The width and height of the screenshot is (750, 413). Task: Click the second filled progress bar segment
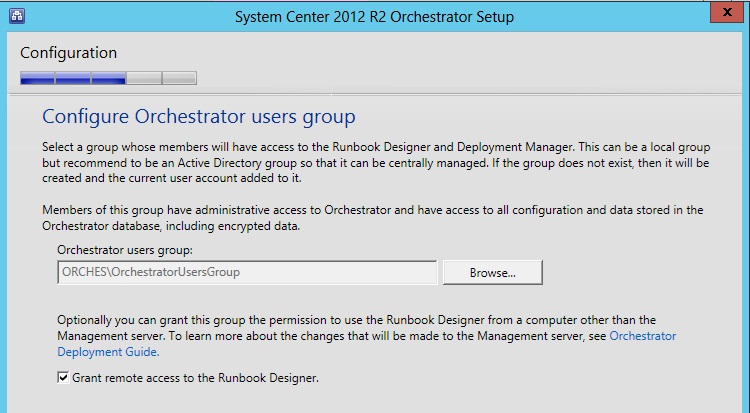point(73,77)
